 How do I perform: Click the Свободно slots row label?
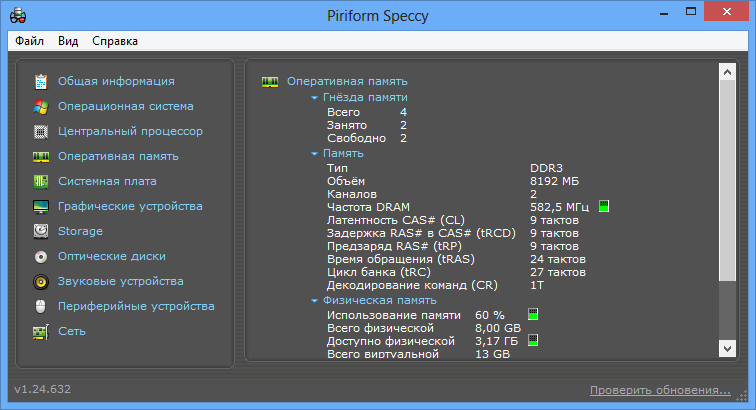tap(356, 138)
